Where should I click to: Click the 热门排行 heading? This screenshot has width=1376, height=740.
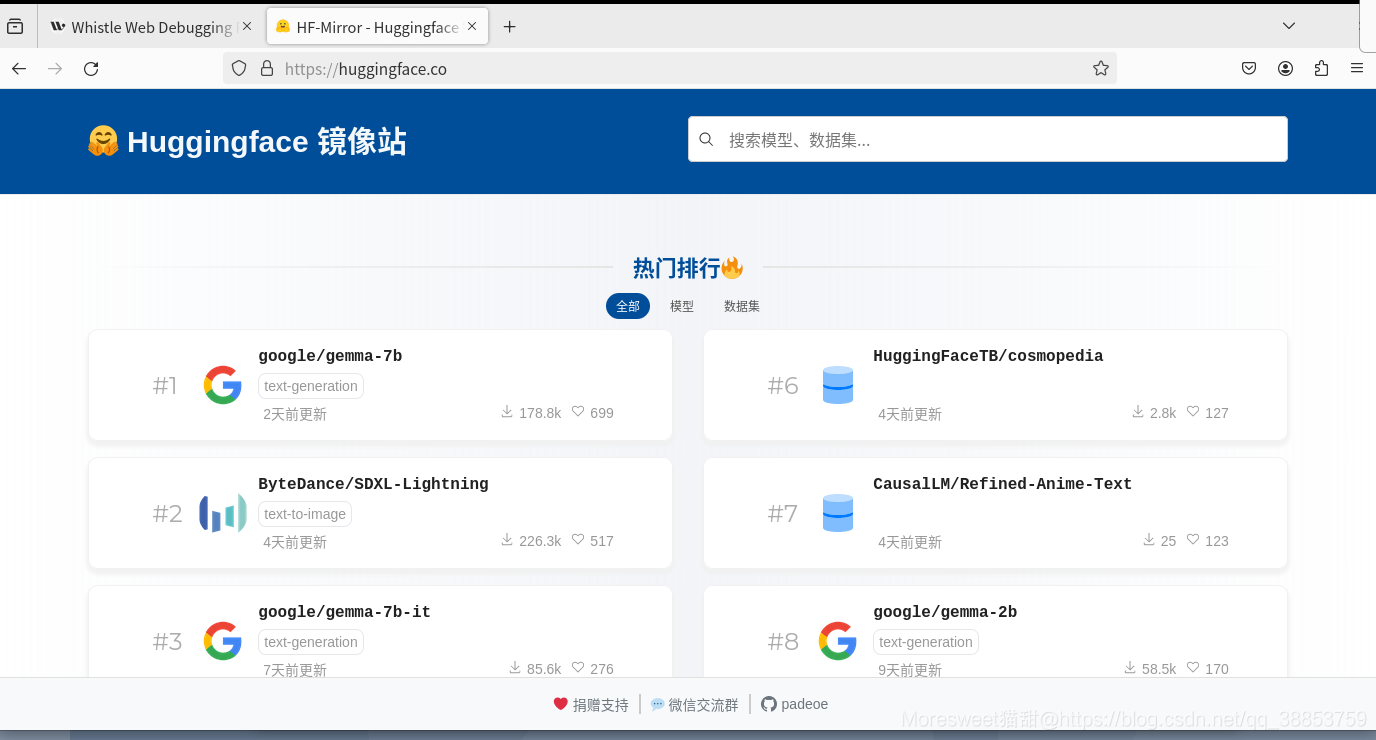(689, 268)
